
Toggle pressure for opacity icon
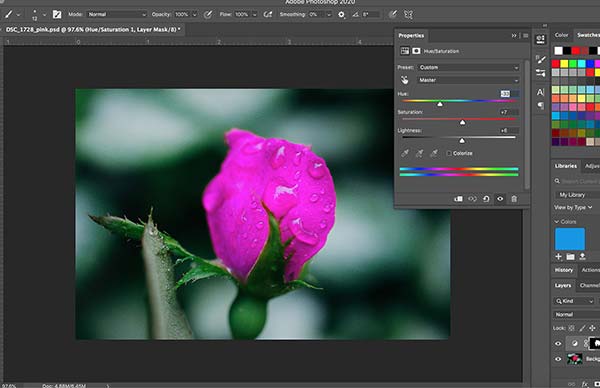point(208,15)
